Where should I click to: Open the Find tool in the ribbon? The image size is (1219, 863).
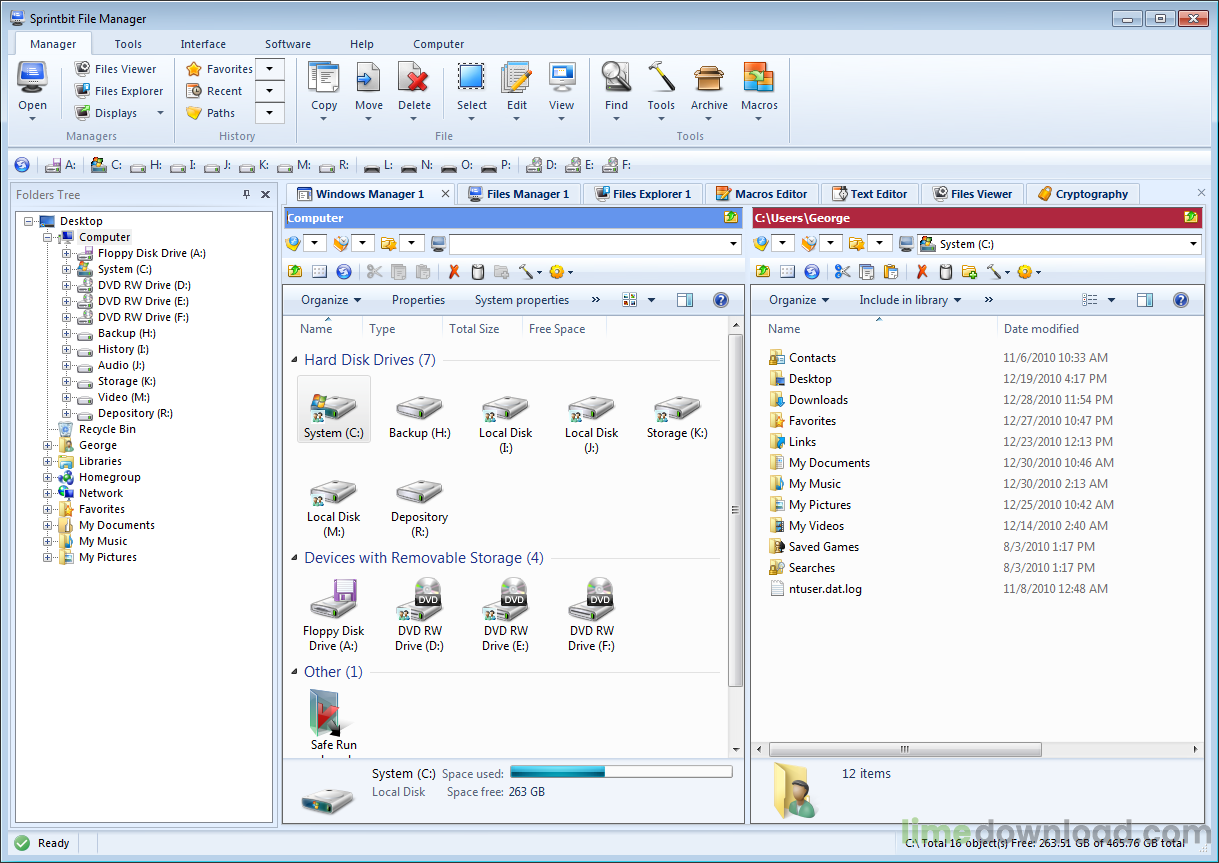[616, 88]
